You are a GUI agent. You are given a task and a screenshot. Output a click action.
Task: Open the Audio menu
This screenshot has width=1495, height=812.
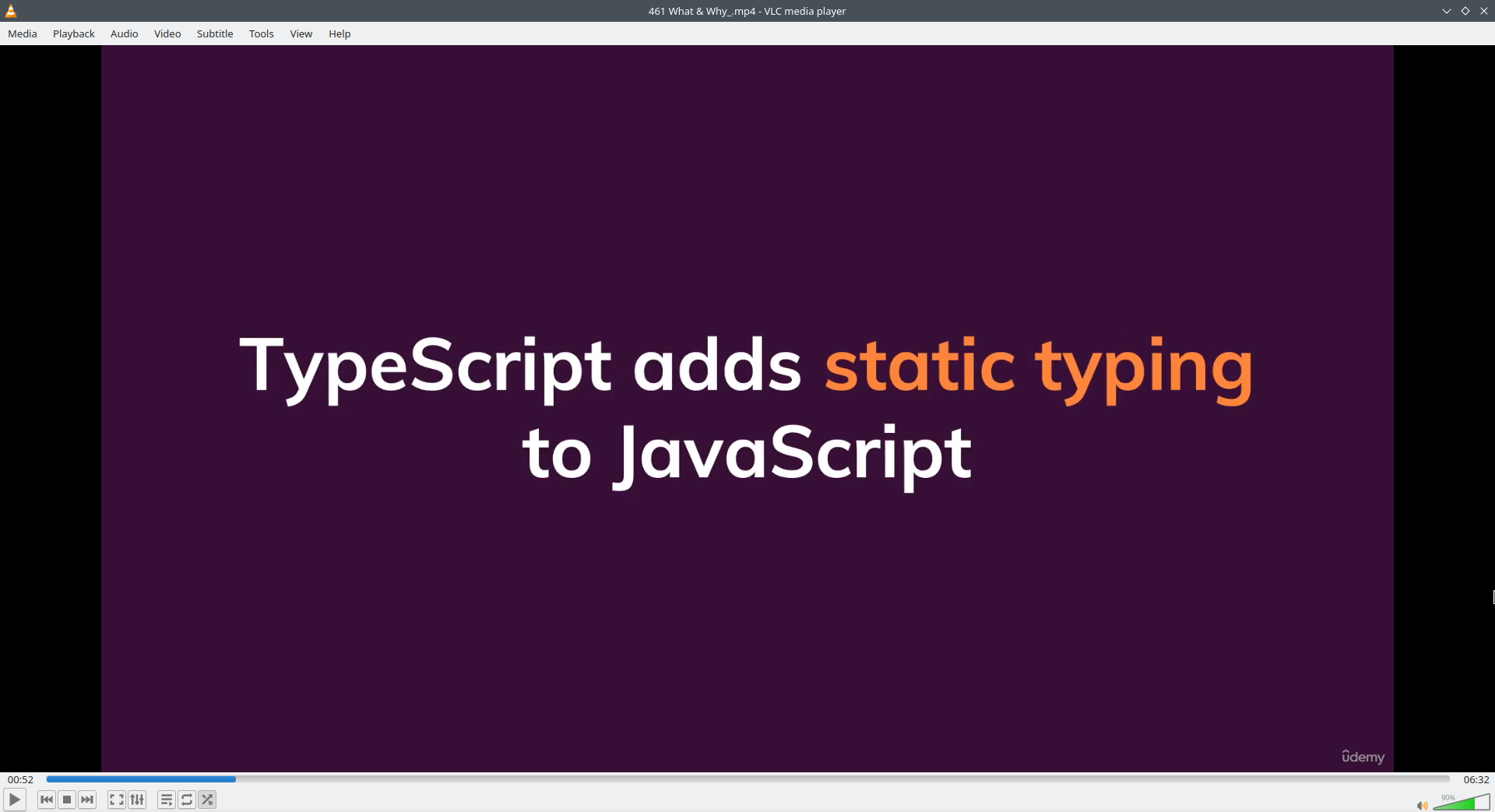(x=124, y=33)
